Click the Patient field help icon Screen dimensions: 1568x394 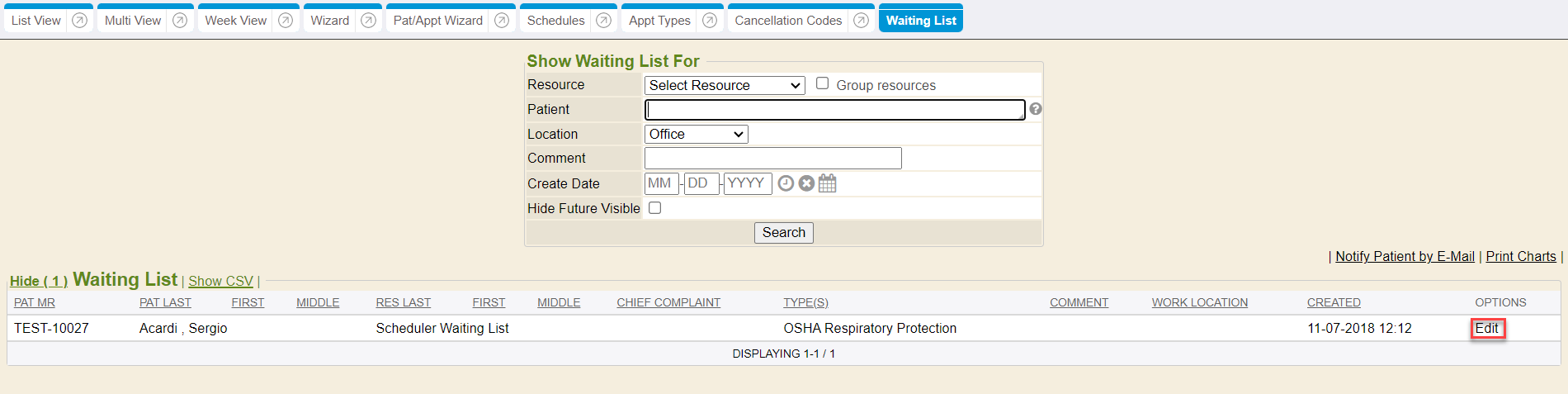[x=1036, y=109]
